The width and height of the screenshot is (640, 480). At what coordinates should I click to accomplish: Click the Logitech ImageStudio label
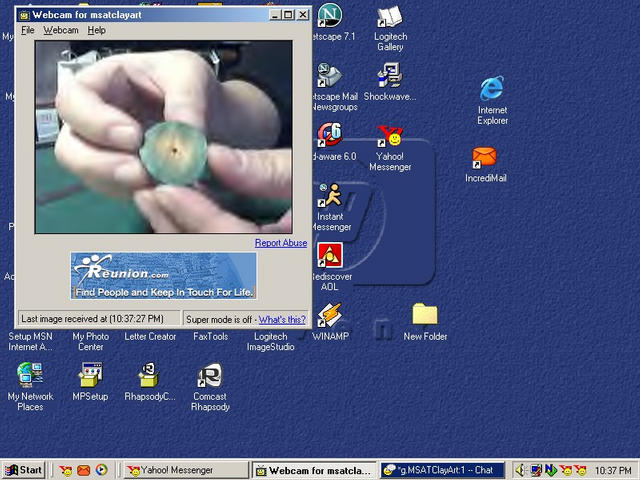(x=271, y=342)
